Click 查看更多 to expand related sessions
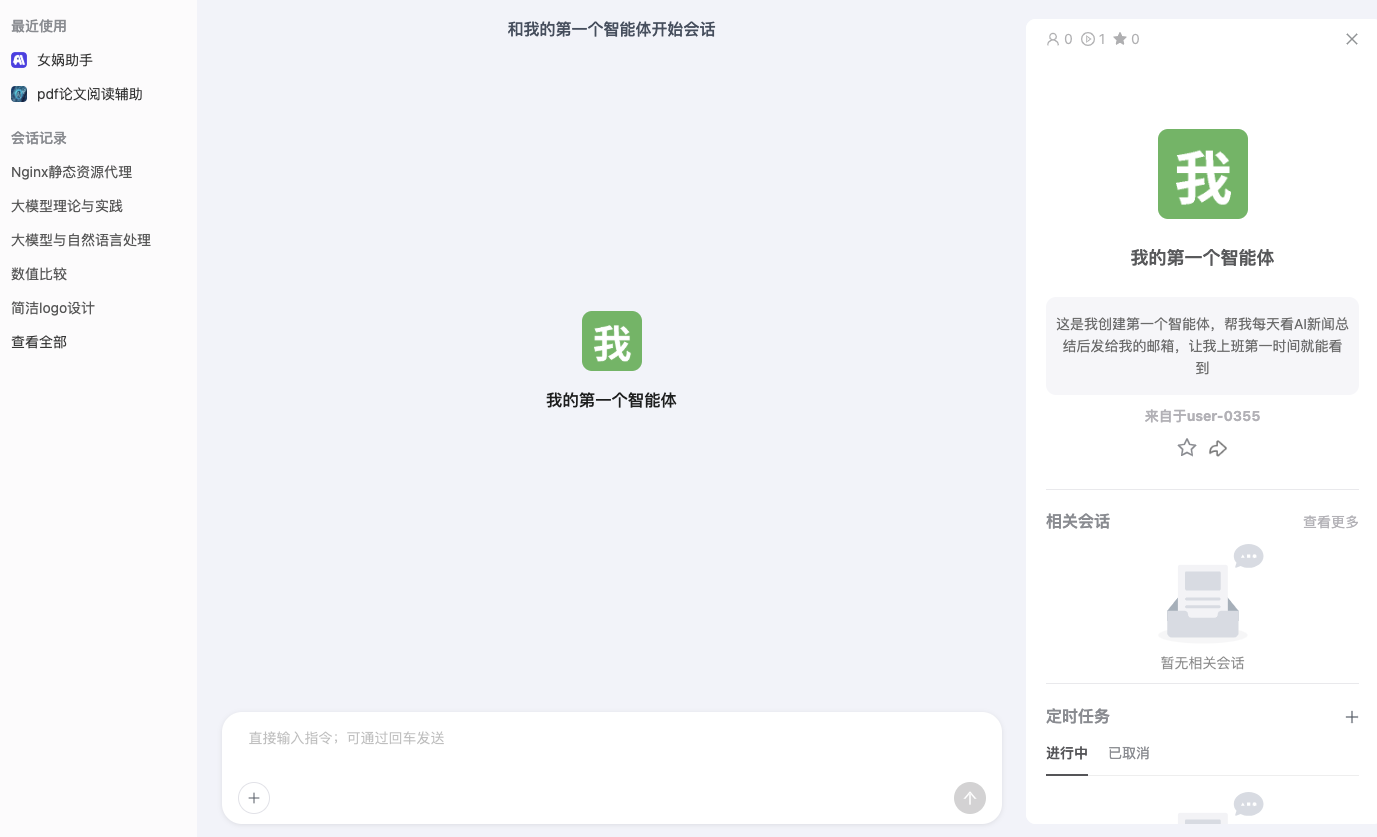 1330,521
